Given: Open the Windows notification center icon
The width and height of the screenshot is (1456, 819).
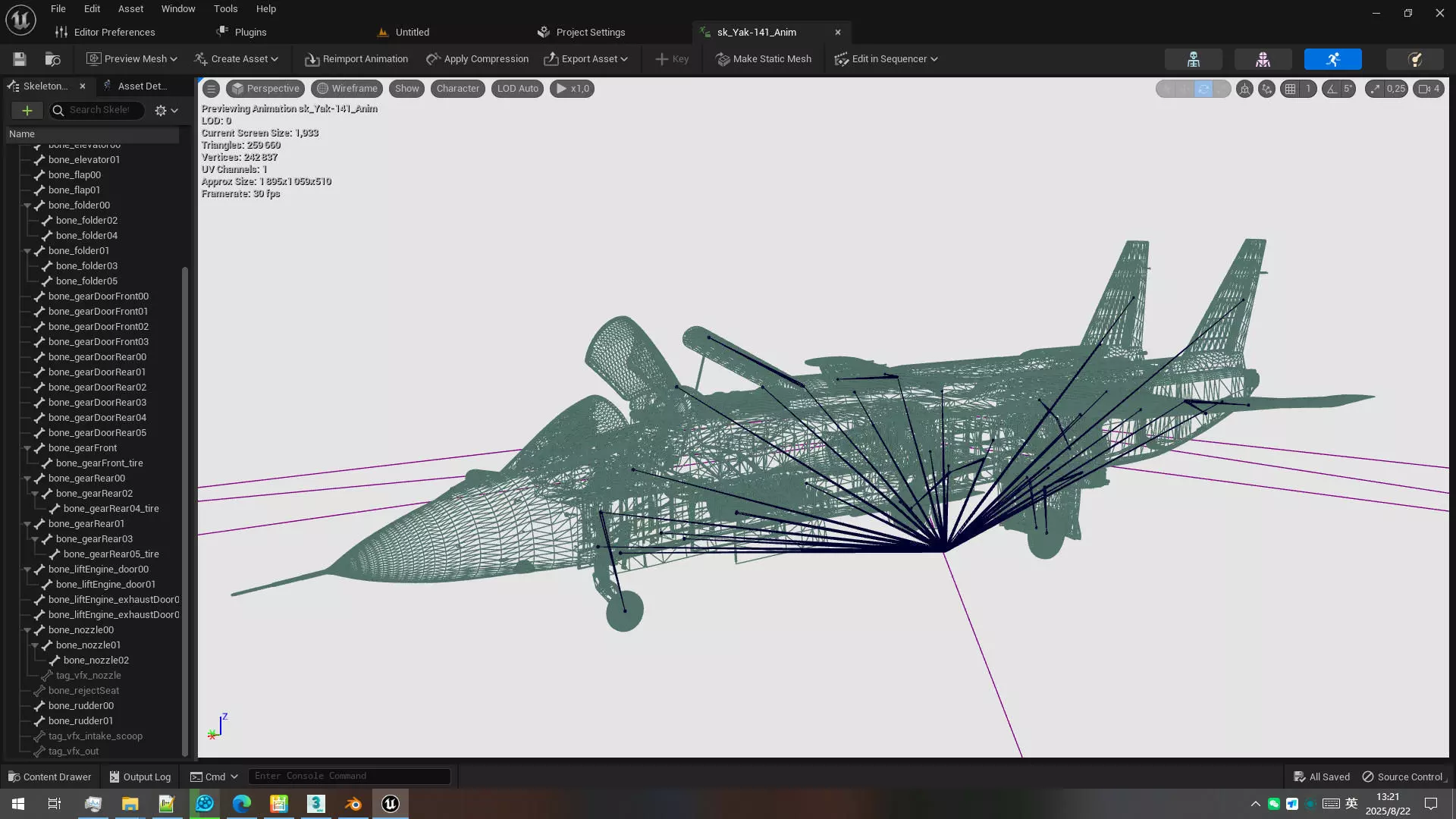Looking at the screenshot, I should tap(1431, 804).
